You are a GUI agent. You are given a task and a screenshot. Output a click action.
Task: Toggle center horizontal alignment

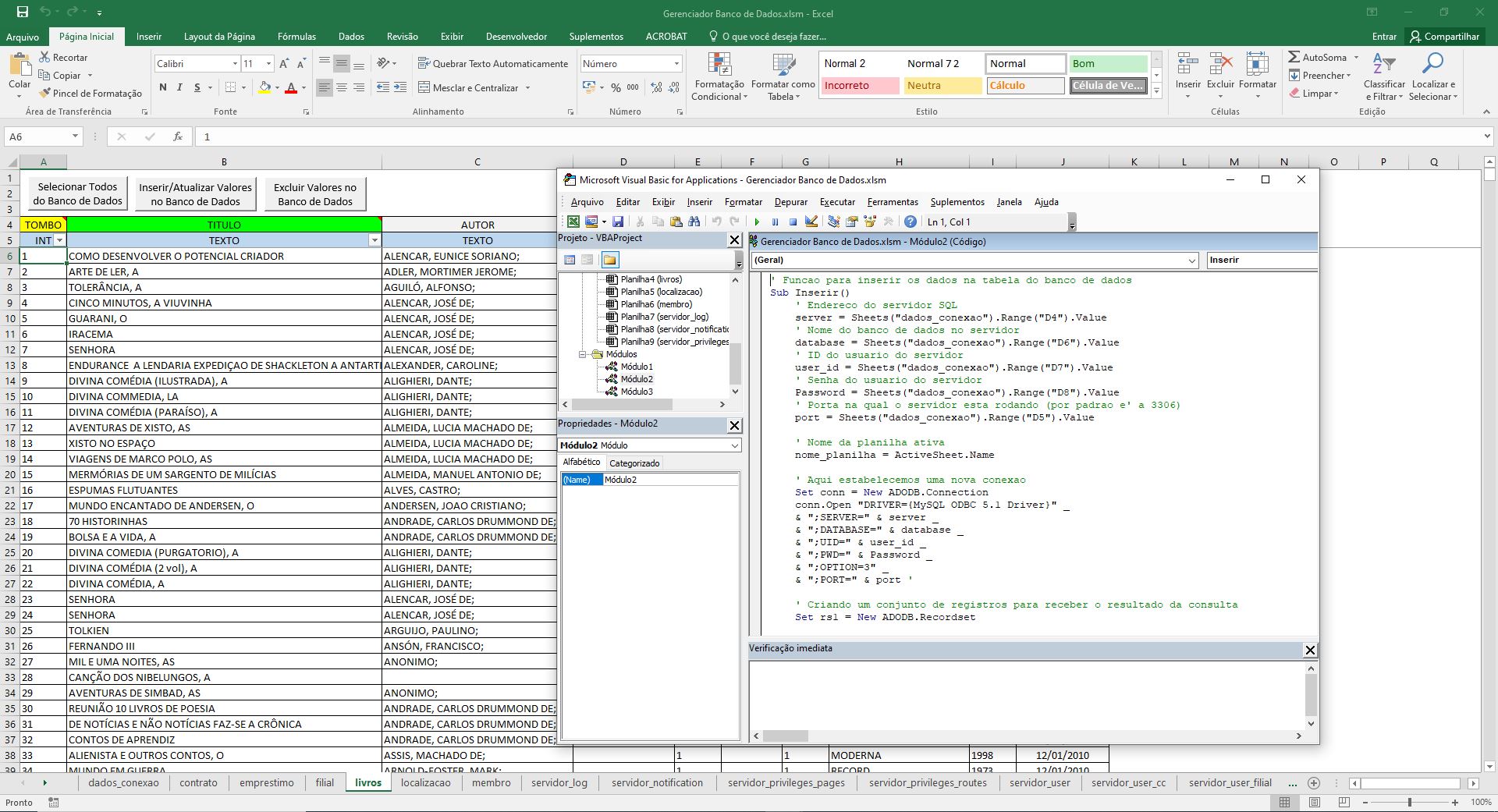coord(342,88)
